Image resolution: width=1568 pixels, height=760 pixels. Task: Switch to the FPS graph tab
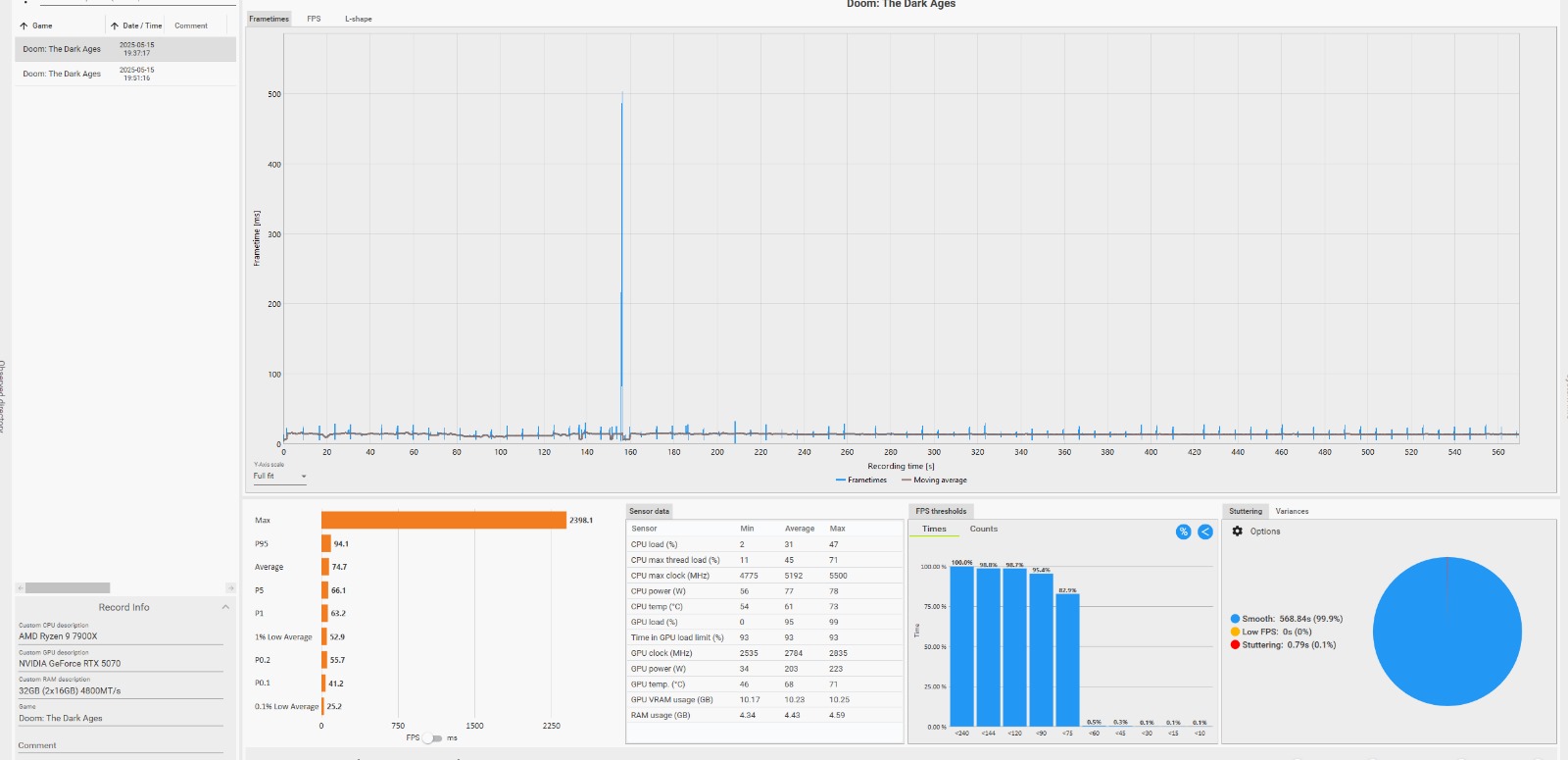(x=314, y=19)
